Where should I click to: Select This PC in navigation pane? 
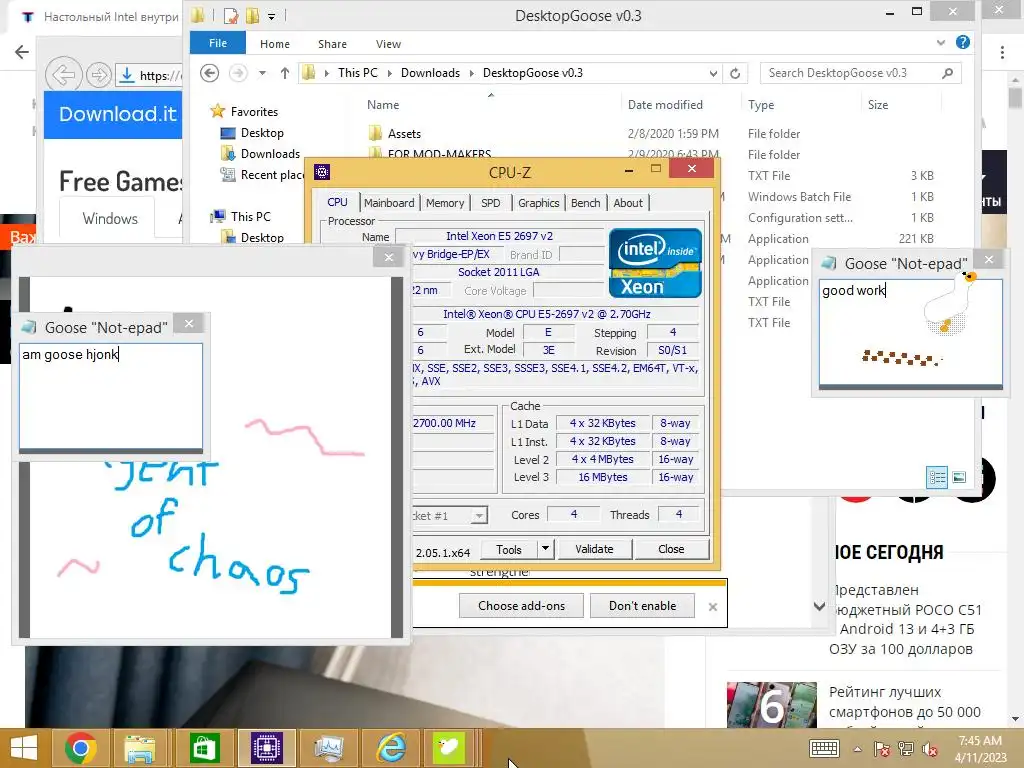point(250,216)
